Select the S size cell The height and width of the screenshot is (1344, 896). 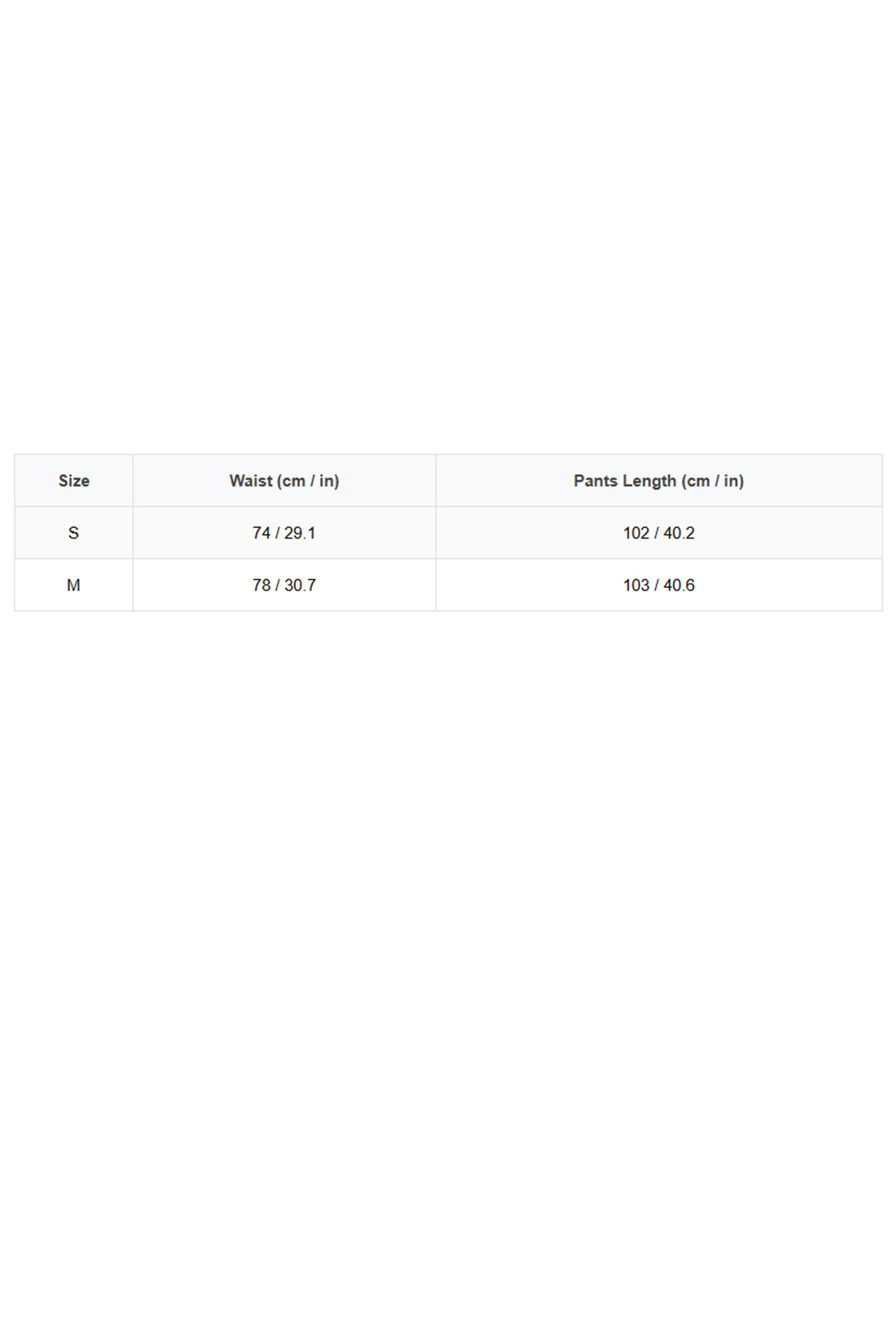click(x=73, y=534)
